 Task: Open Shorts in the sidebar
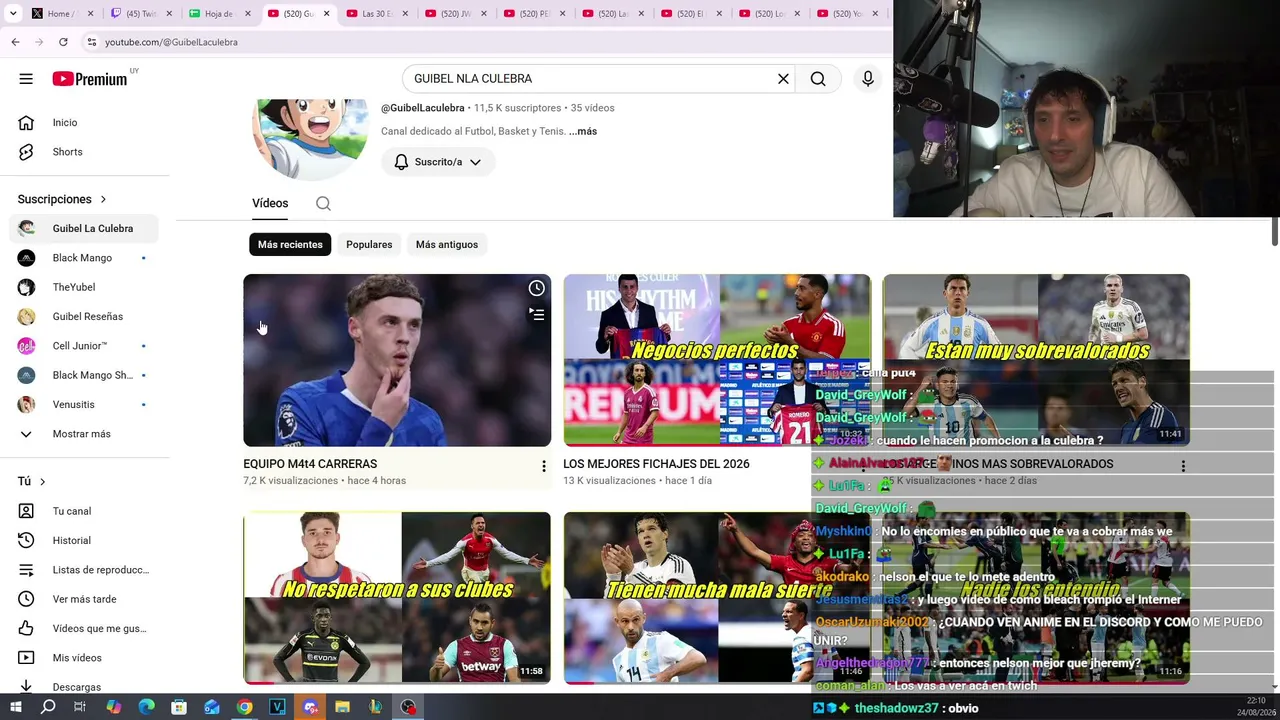[84, 152]
